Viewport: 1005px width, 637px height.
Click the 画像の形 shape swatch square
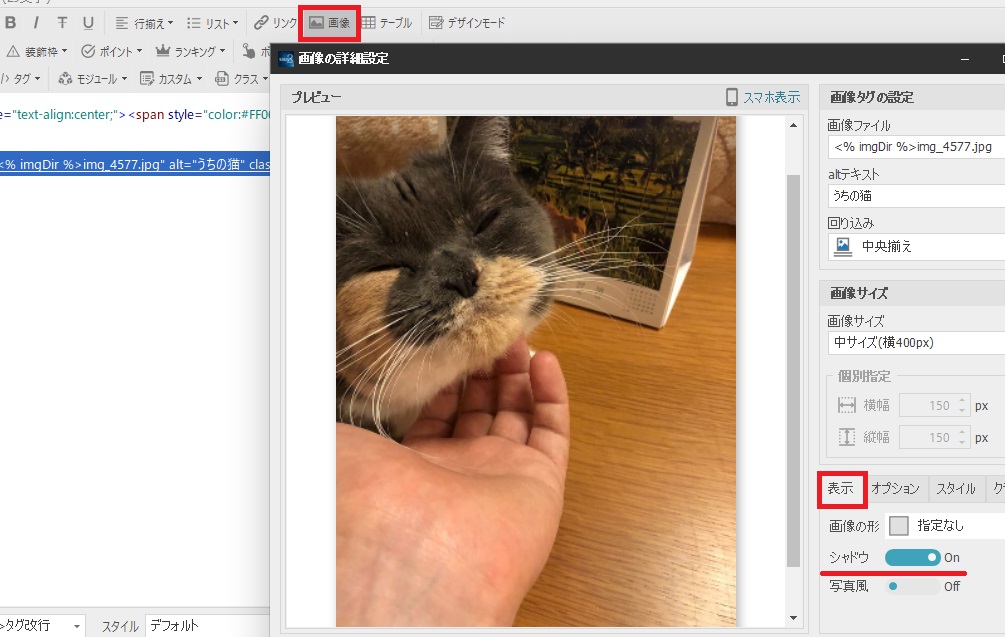point(899,526)
